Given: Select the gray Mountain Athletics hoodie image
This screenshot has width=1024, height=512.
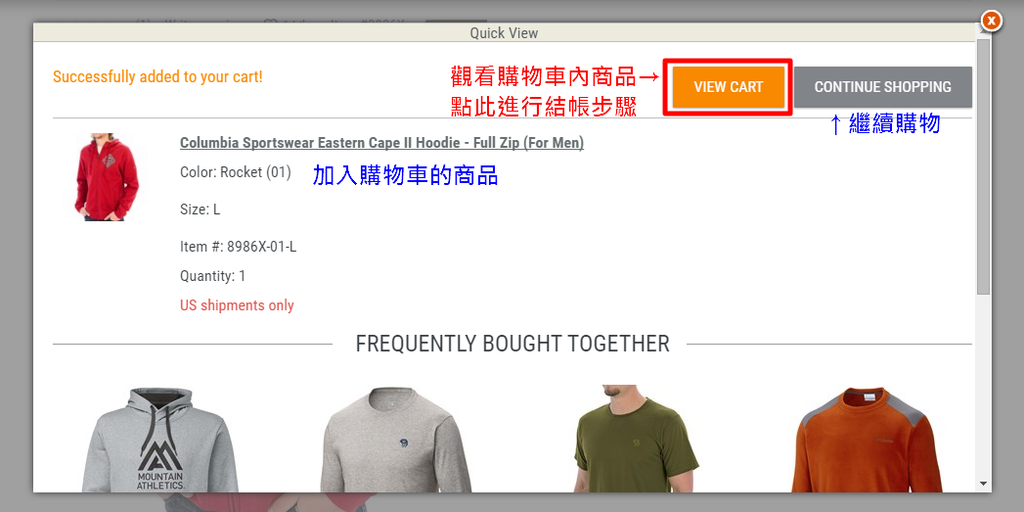Looking at the screenshot, I should pos(160,439).
